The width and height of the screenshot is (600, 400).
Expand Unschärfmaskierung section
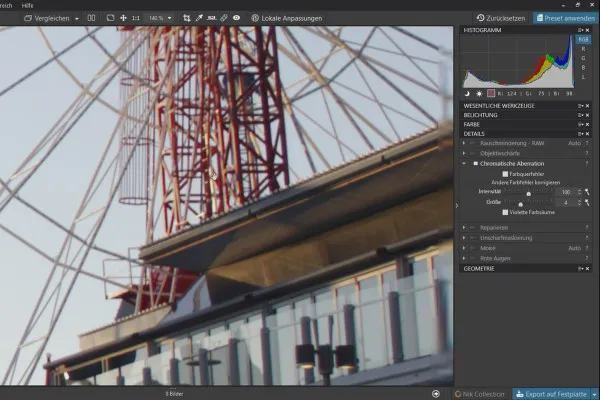[x=464, y=238]
